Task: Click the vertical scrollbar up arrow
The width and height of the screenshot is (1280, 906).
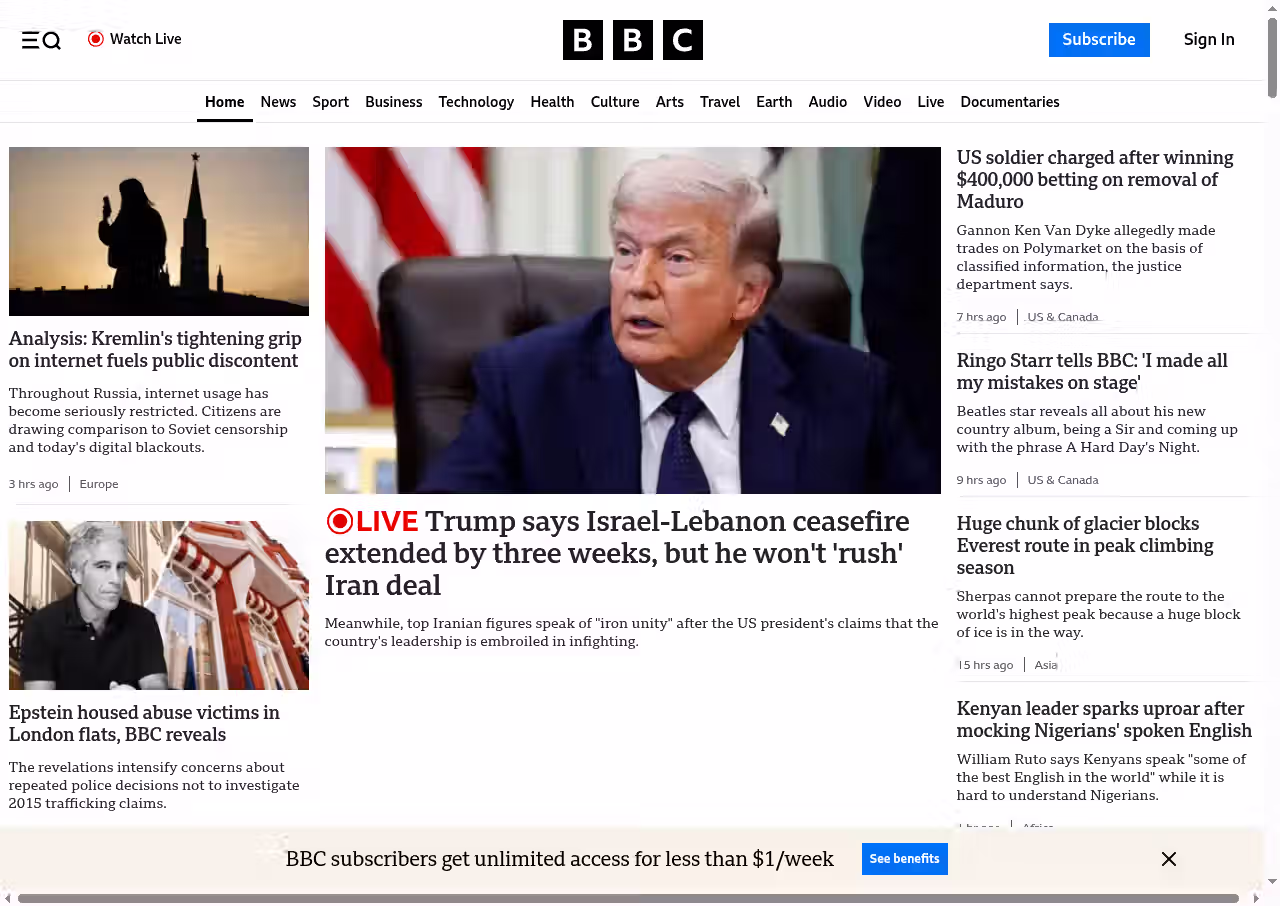Action: 1272,8
